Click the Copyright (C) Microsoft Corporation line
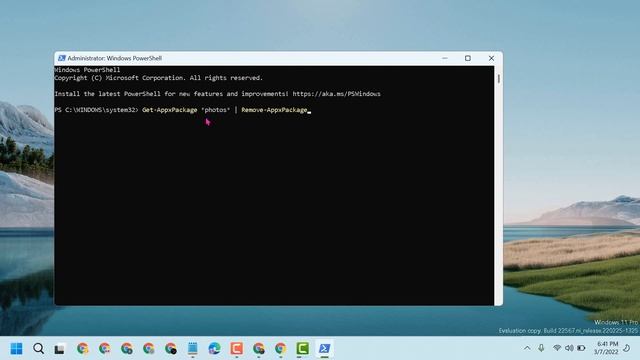This screenshot has width=640, height=360. [x=158, y=78]
